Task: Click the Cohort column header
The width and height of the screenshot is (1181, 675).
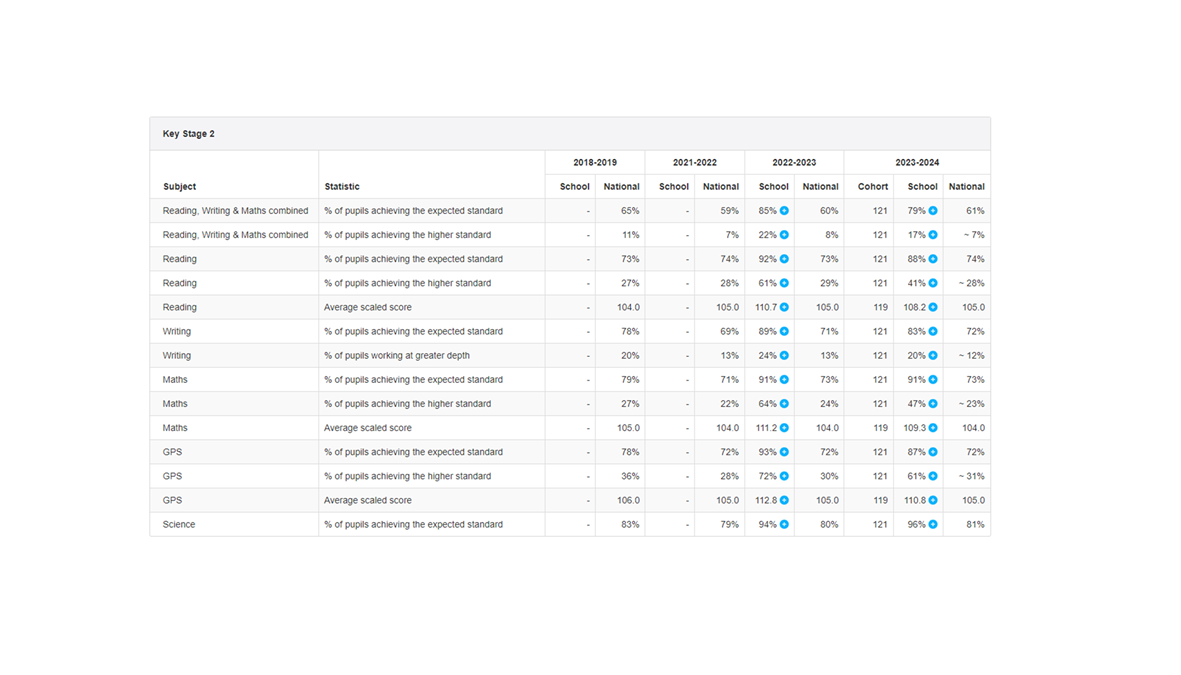Action: (x=873, y=187)
